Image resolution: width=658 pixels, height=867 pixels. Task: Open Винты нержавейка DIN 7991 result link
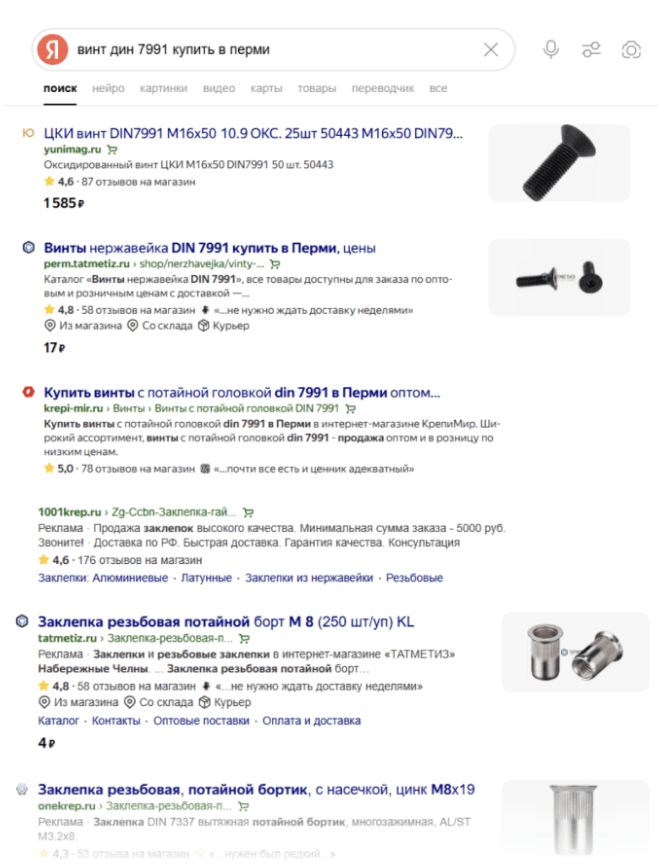point(210,248)
